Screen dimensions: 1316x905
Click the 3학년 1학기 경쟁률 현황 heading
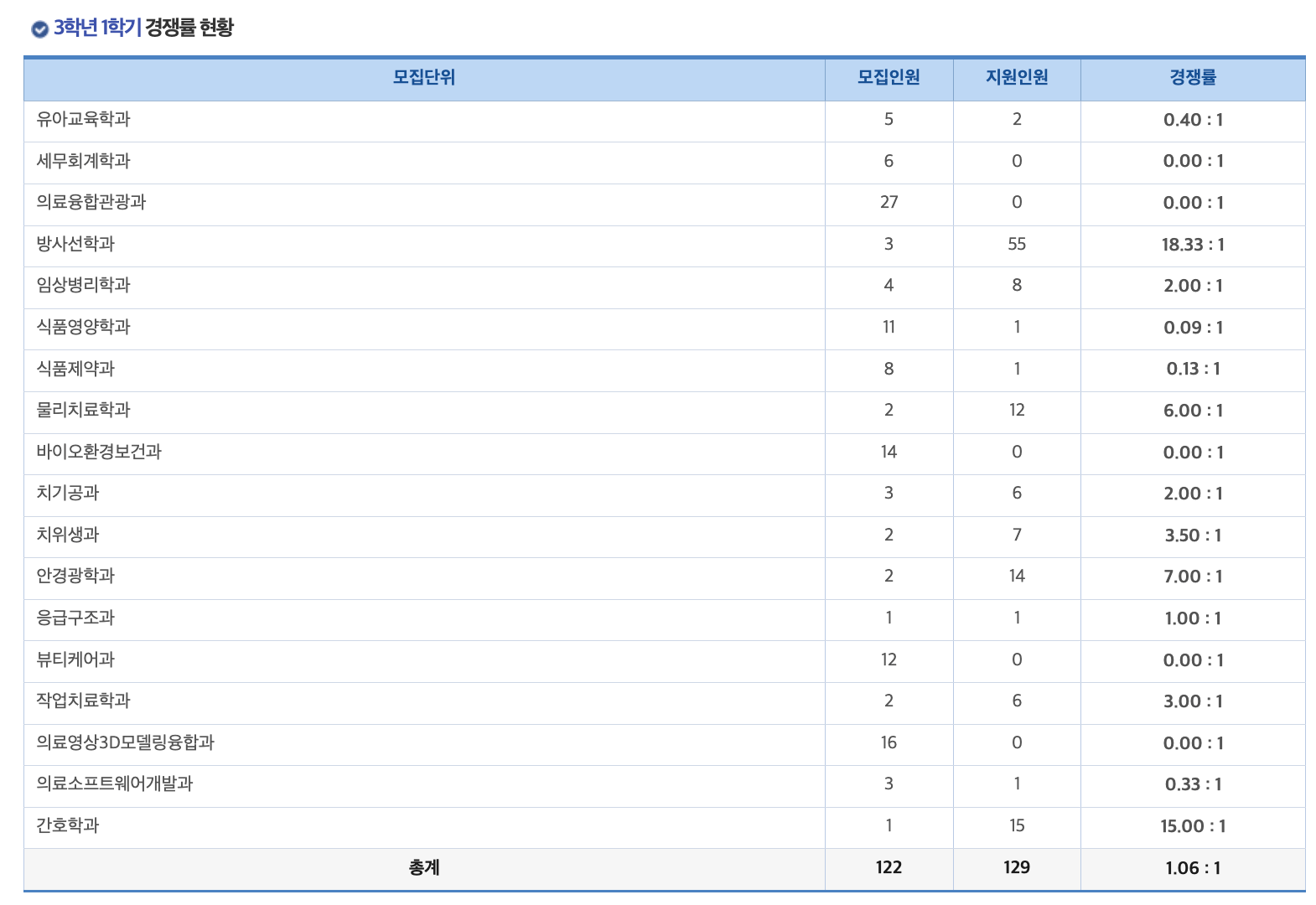[143, 28]
